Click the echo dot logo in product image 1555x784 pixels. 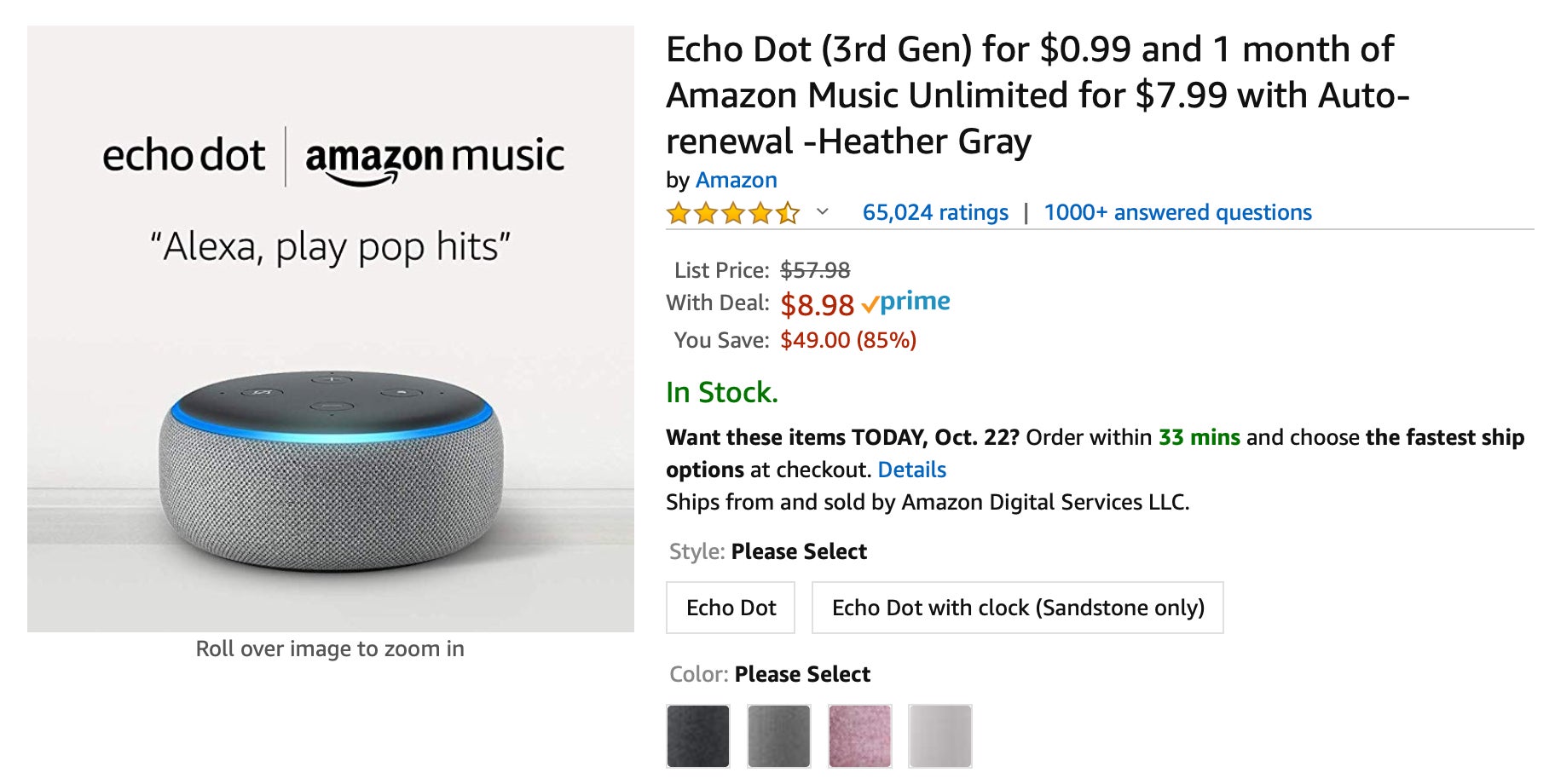(183, 157)
